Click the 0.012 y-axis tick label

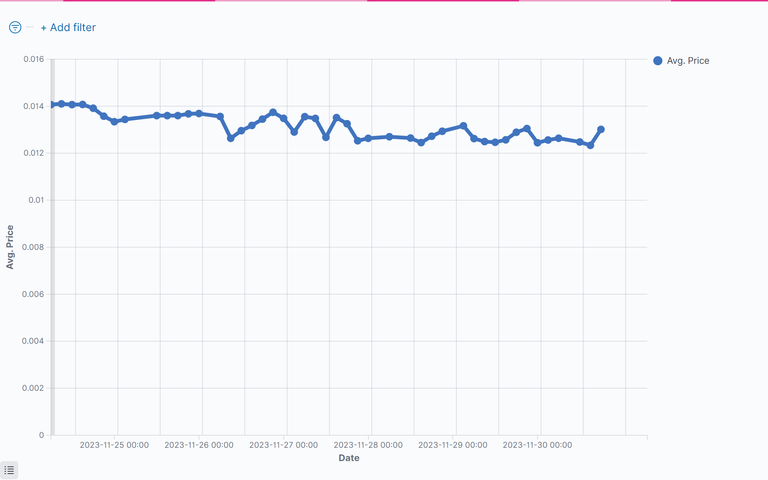pos(34,153)
